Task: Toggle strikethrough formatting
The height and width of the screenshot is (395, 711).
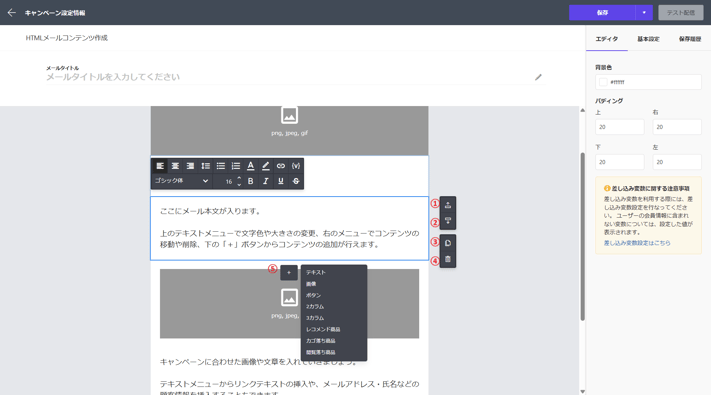Action: point(296,181)
